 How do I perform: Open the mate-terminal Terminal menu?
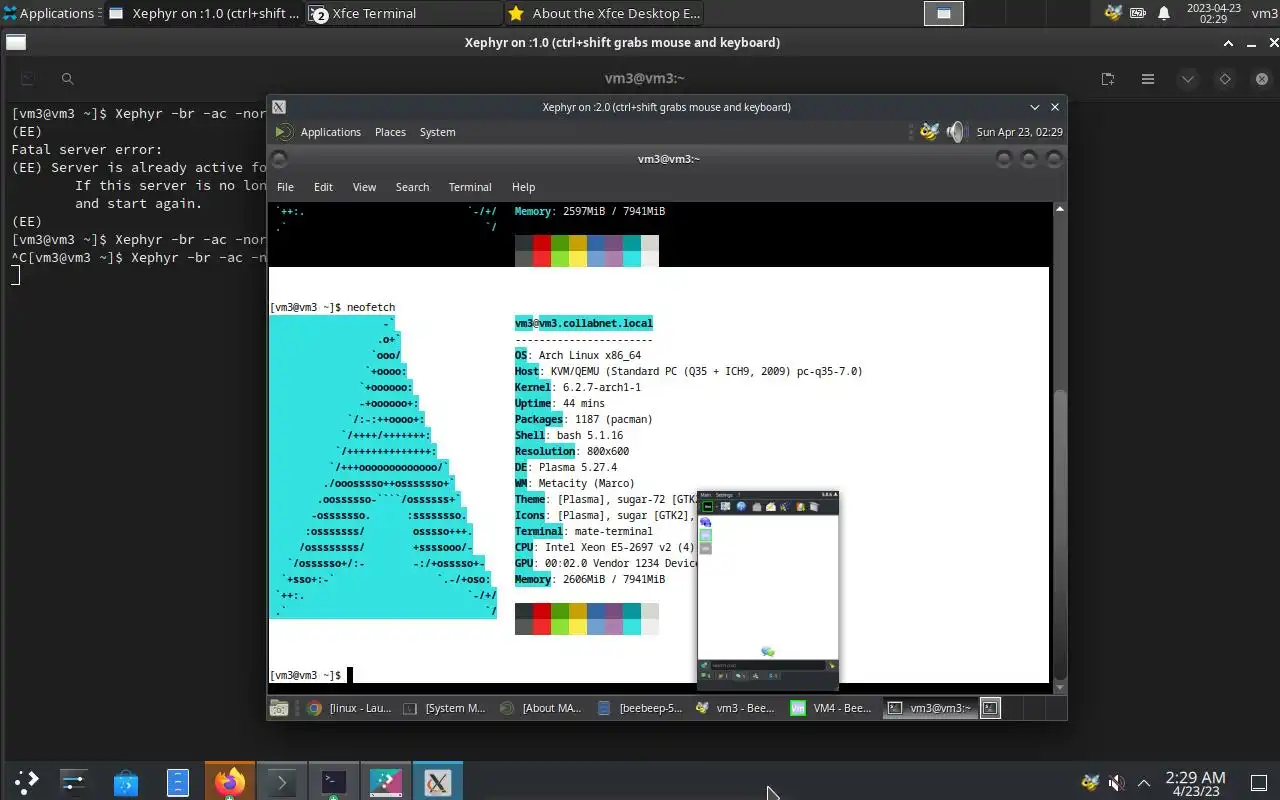point(470,187)
